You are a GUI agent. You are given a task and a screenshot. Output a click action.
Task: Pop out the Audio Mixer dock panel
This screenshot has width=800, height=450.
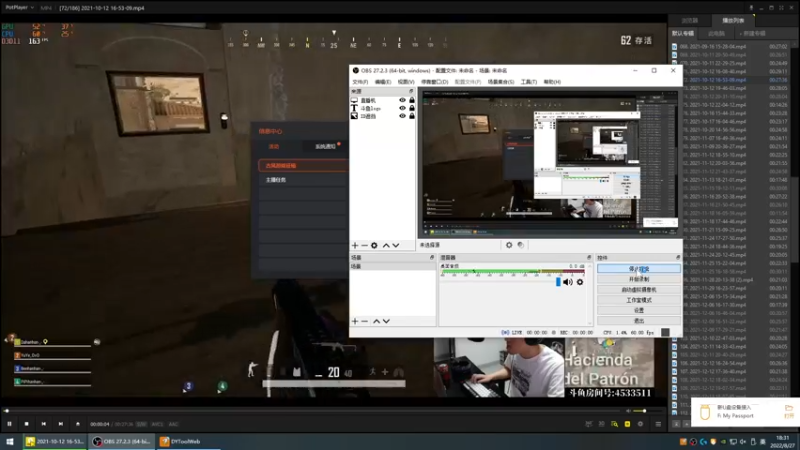point(589,258)
